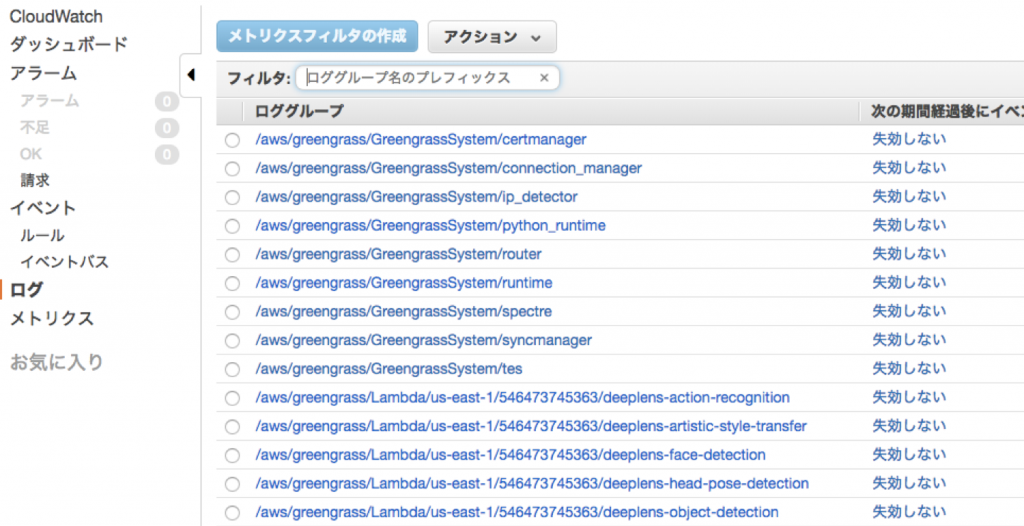The image size is (1024, 526).
Task: Edit 失効しない retention for deeplens-face-detection
Action: click(909, 455)
